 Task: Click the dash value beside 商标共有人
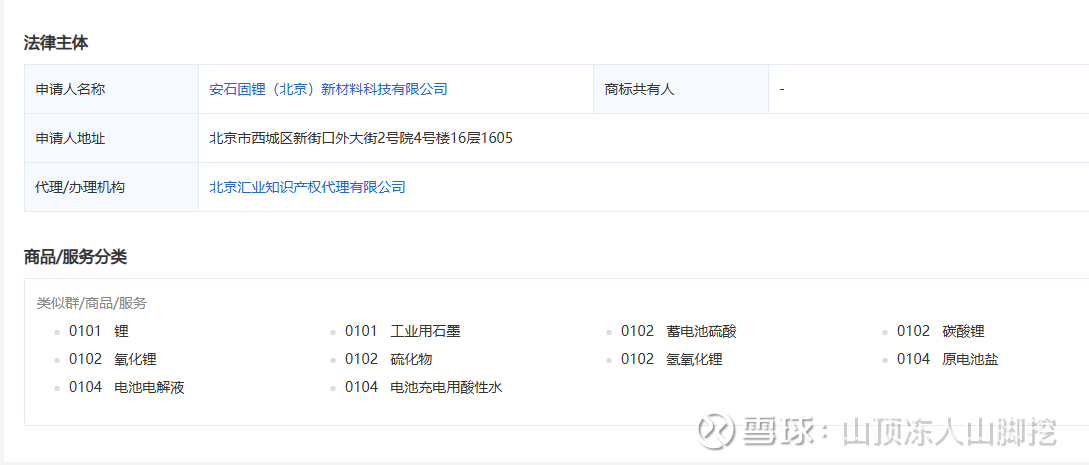click(782, 90)
